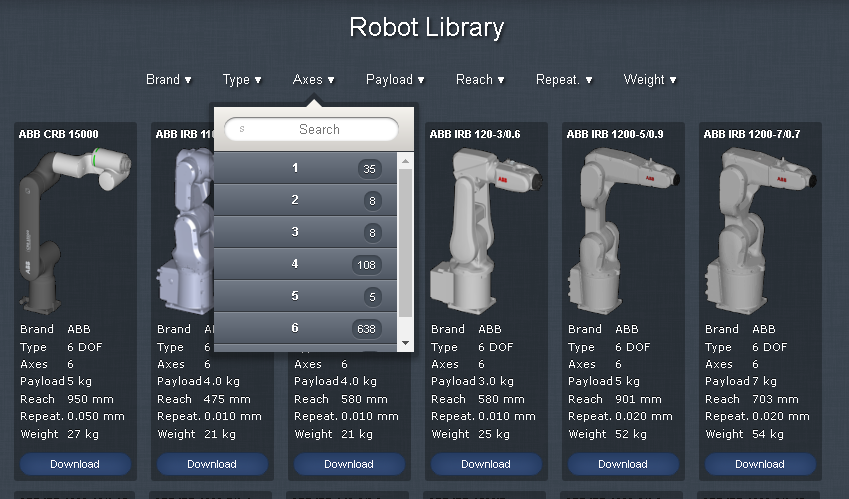
Task: Click the 703 mm reach value
Action: 775,399
